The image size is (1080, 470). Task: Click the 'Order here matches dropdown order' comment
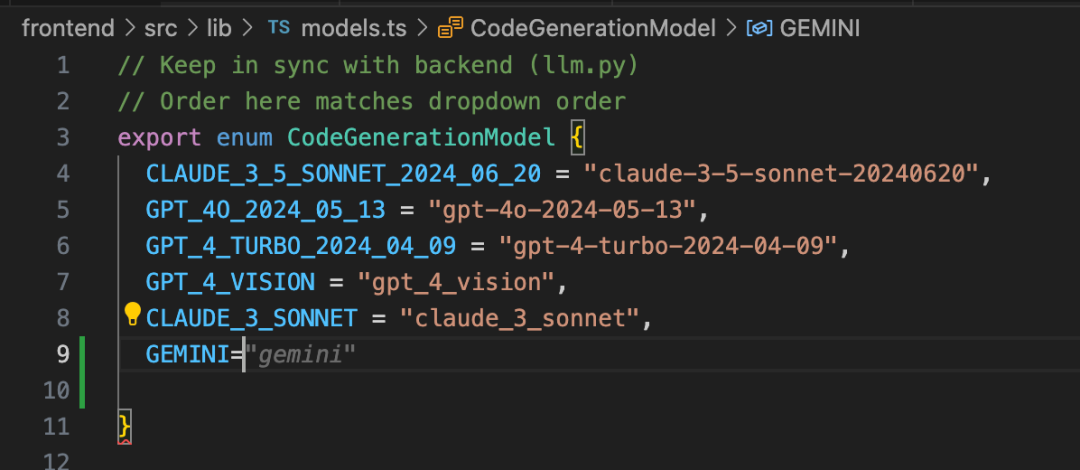[x=372, y=101]
